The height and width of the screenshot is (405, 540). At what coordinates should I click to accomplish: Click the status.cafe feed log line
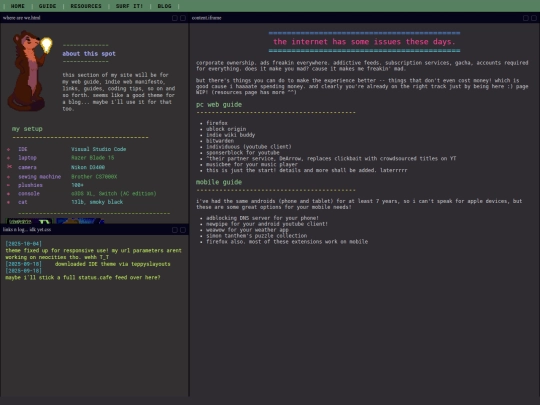(83, 277)
